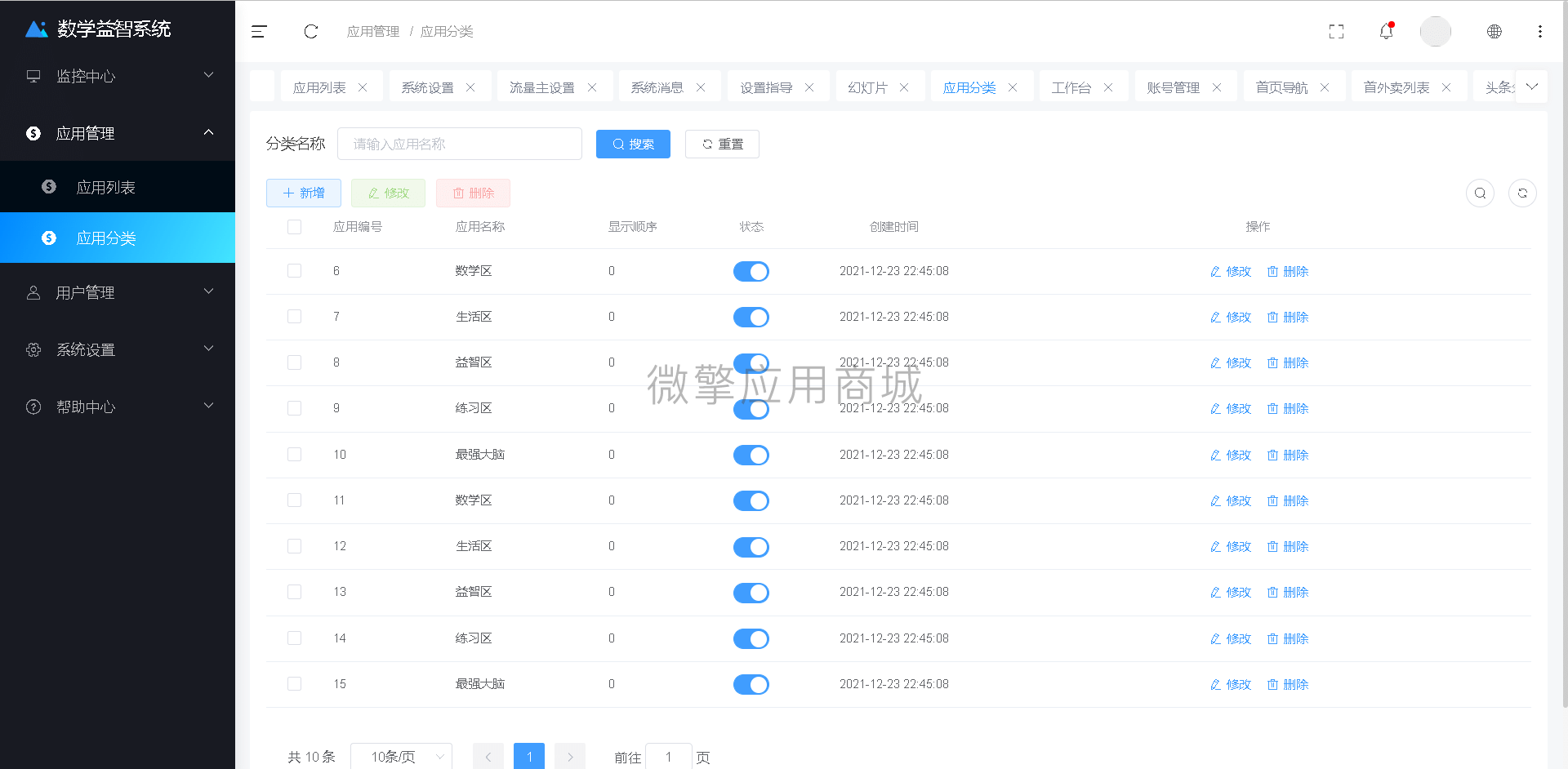Click the 数学益智系统 logo
1568x769 pixels.
point(98,29)
